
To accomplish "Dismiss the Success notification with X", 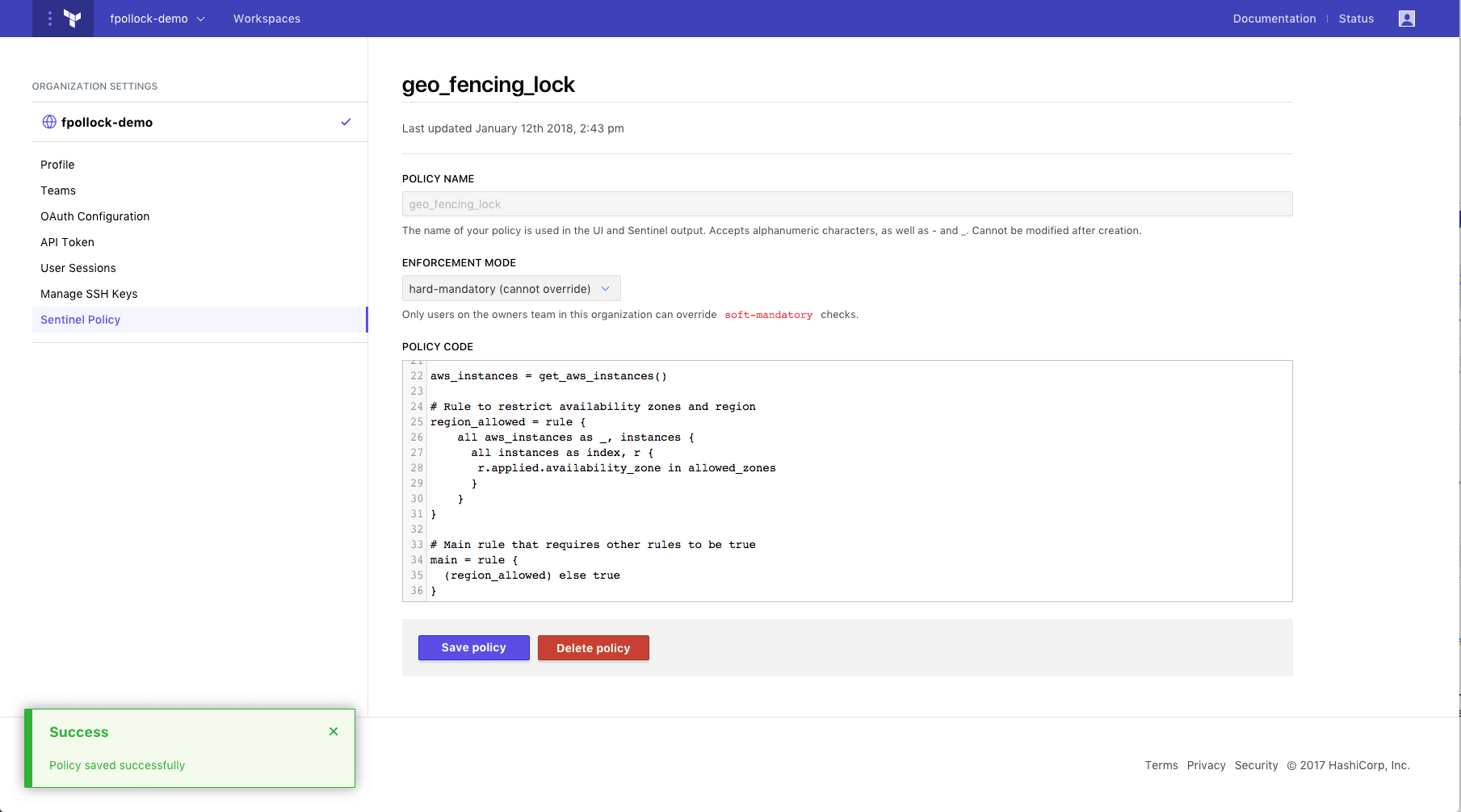I will pyautogui.click(x=334, y=731).
